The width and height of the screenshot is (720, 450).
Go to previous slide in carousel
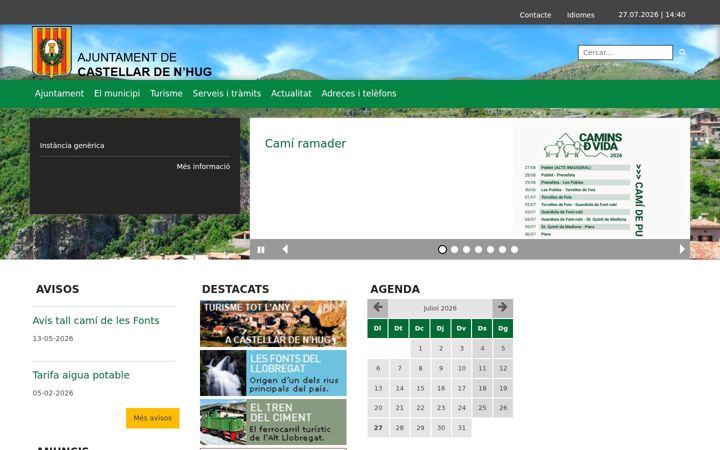pos(285,249)
